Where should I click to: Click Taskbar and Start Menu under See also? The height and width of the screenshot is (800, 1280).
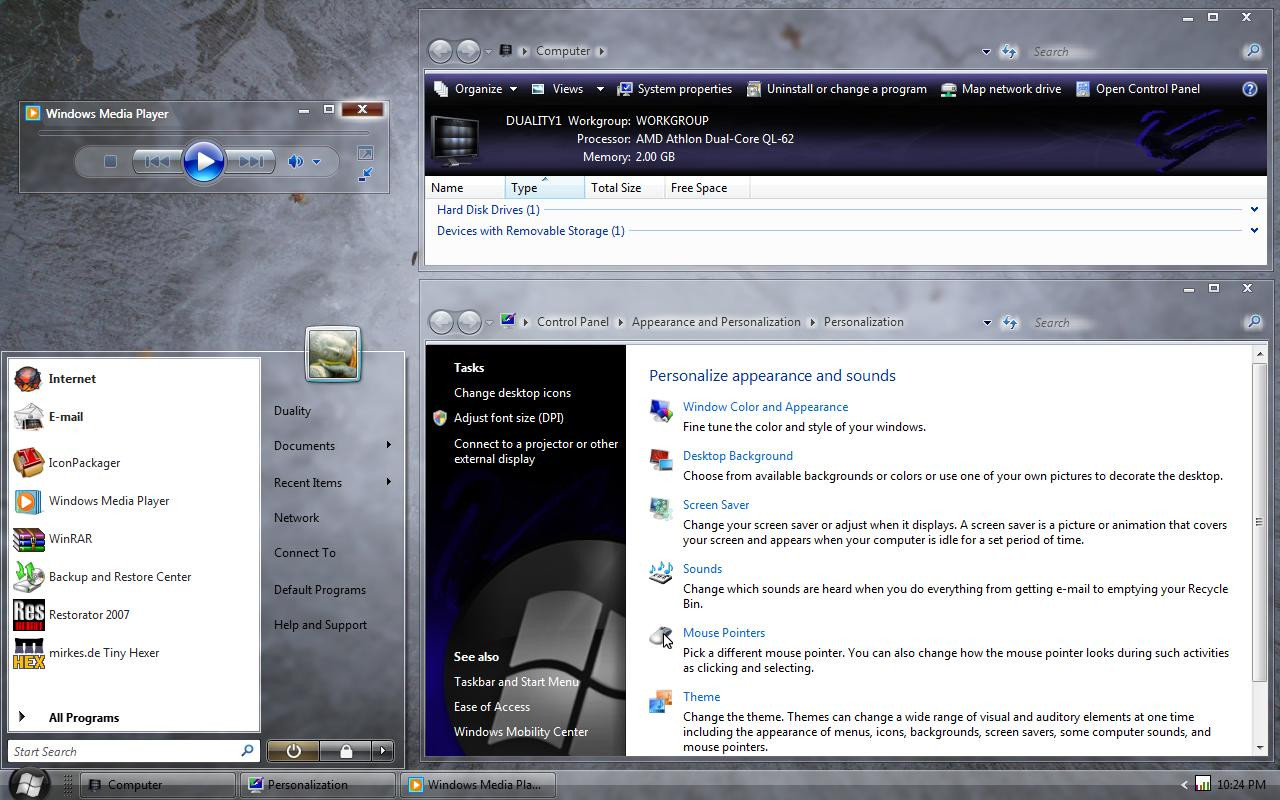[x=516, y=682]
